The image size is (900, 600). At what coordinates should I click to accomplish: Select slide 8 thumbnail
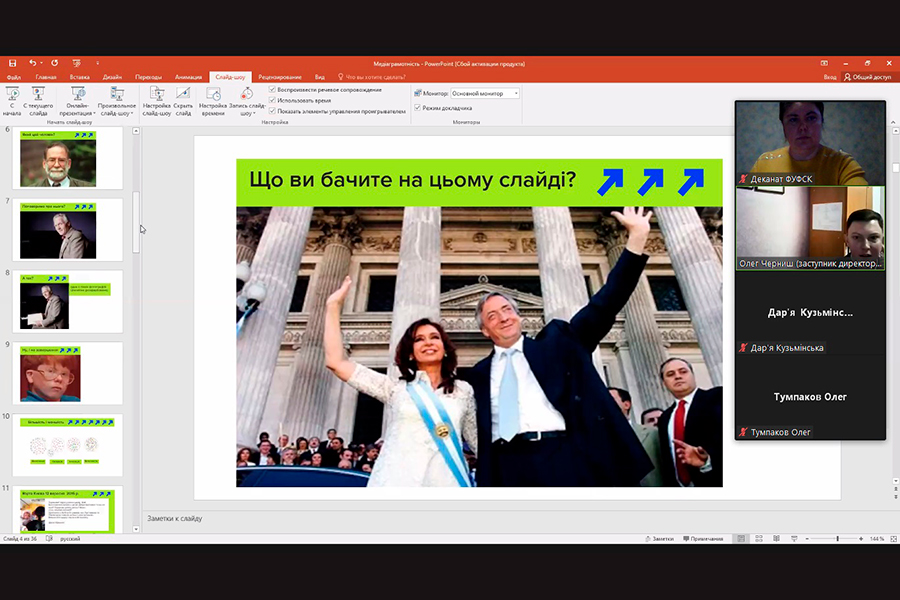point(67,301)
